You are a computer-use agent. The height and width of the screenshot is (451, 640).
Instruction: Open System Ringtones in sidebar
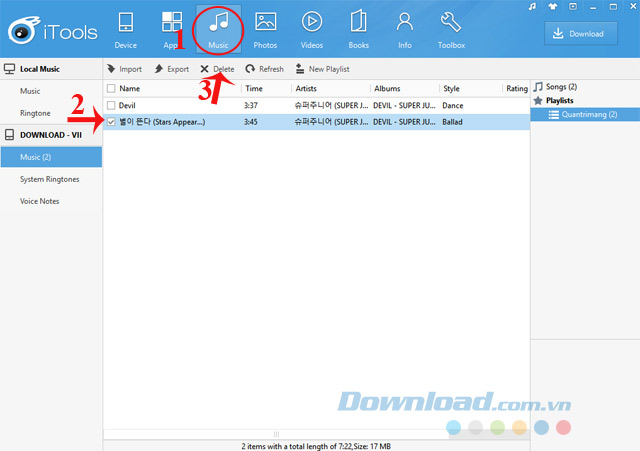click(x=49, y=179)
